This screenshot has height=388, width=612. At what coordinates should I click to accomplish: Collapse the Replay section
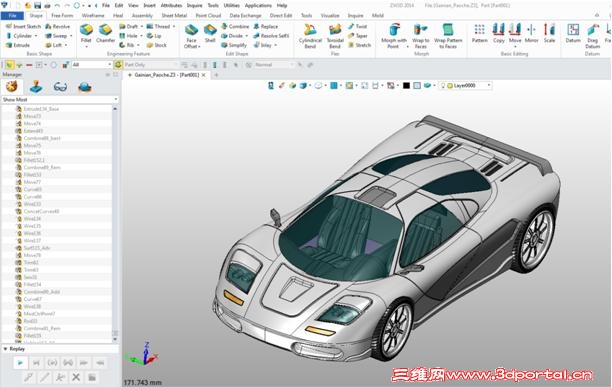tap(5, 349)
